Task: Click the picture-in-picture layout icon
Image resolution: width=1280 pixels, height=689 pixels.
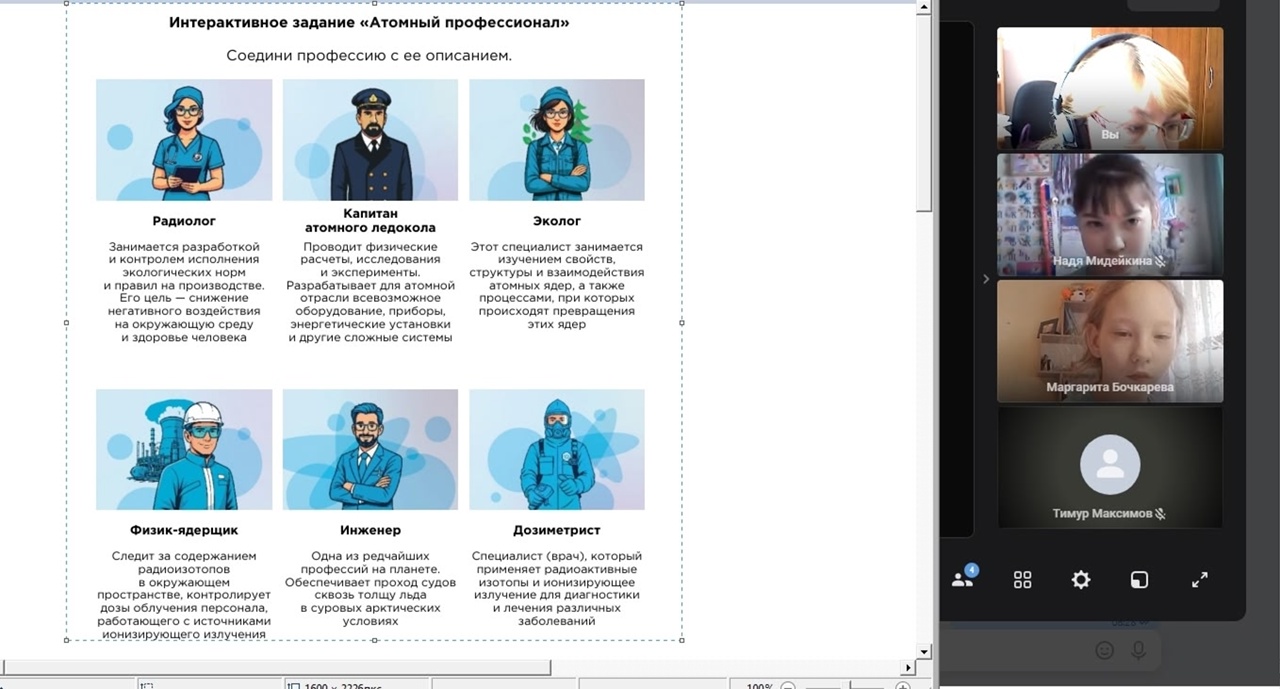Action: 1140,579
